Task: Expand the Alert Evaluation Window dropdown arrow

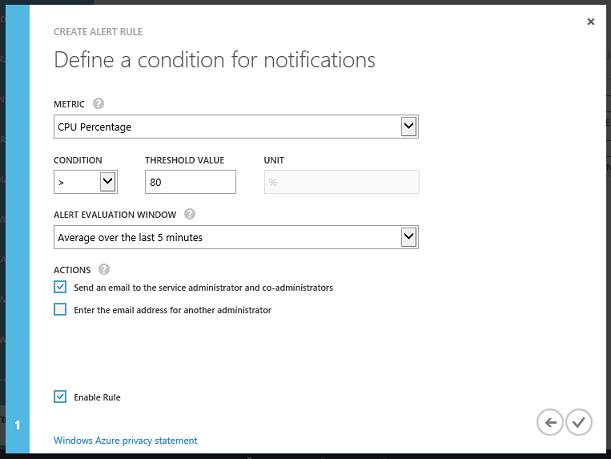Action: coord(408,237)
